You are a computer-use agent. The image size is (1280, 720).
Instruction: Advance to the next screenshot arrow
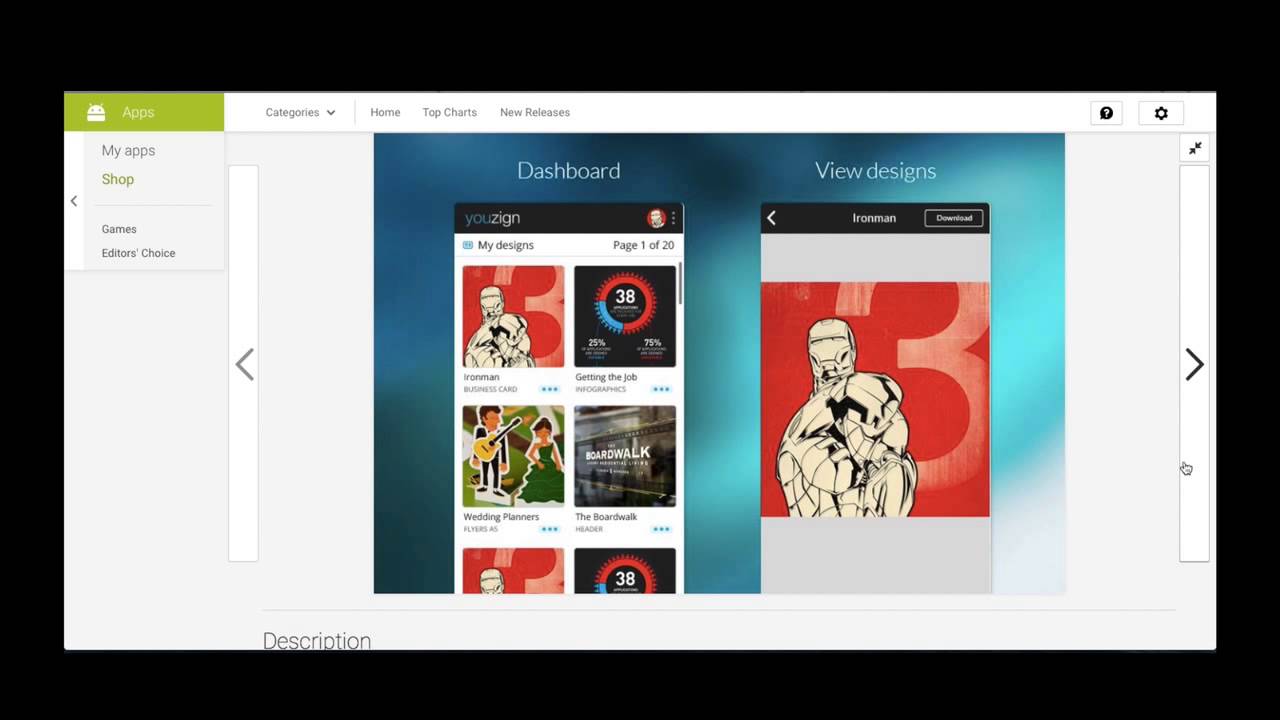click(x=1194, y=364)
